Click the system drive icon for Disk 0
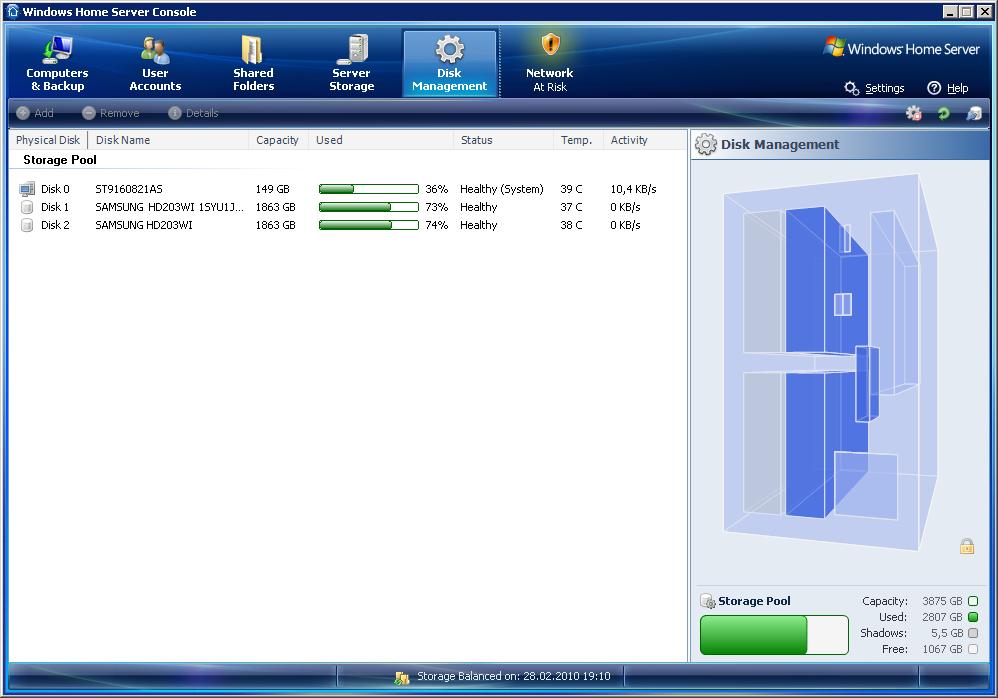 pos(27,189)
